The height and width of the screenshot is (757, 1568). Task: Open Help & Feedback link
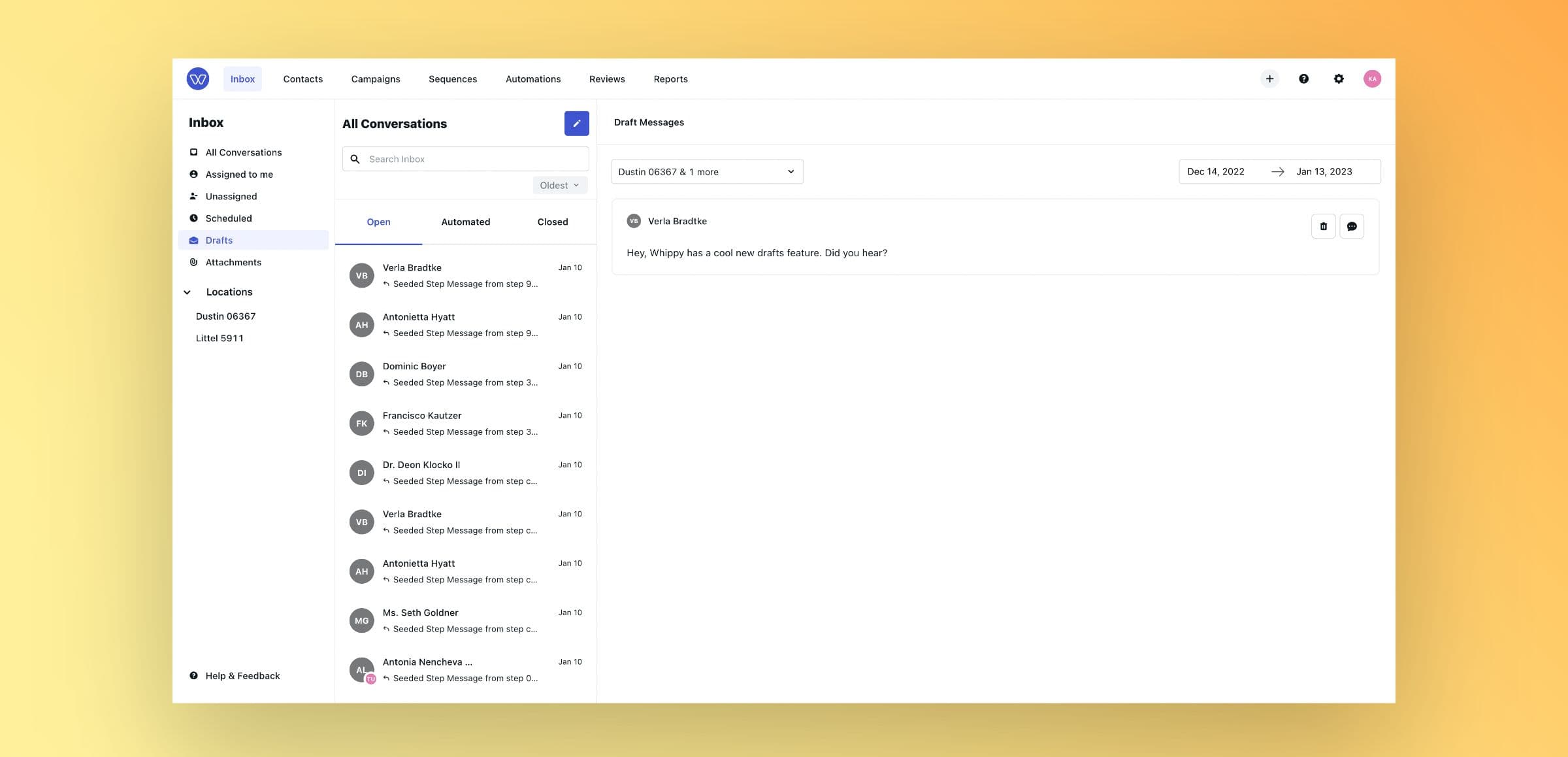click(x=242, y=676)
